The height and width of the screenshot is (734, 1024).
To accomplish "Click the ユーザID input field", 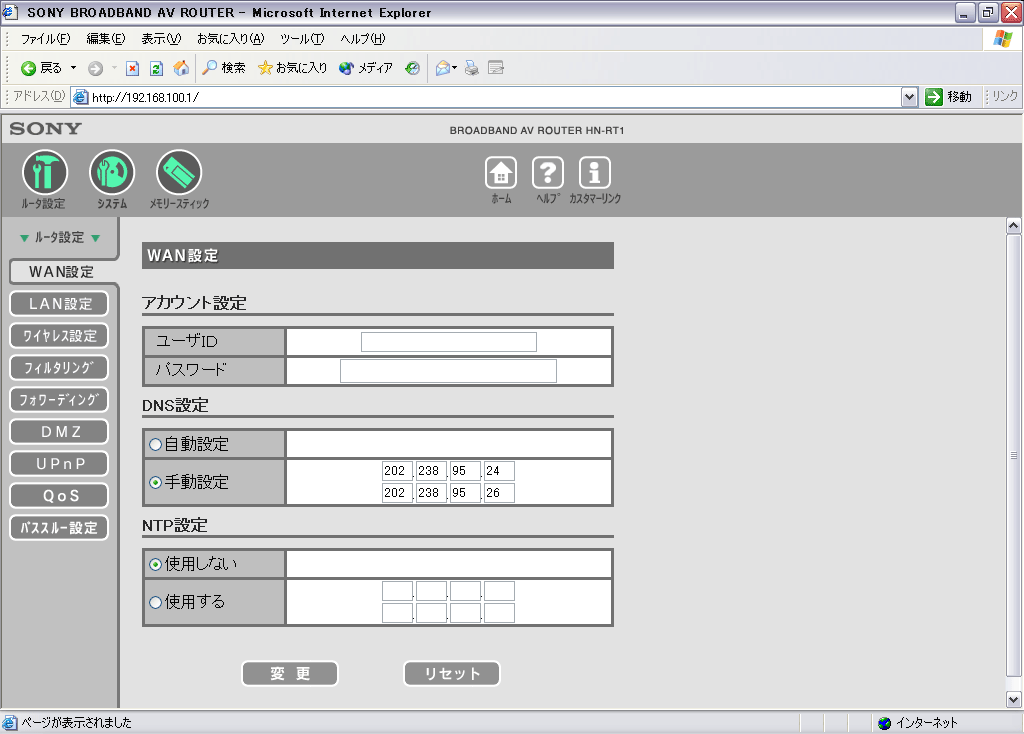I will 449,342.
